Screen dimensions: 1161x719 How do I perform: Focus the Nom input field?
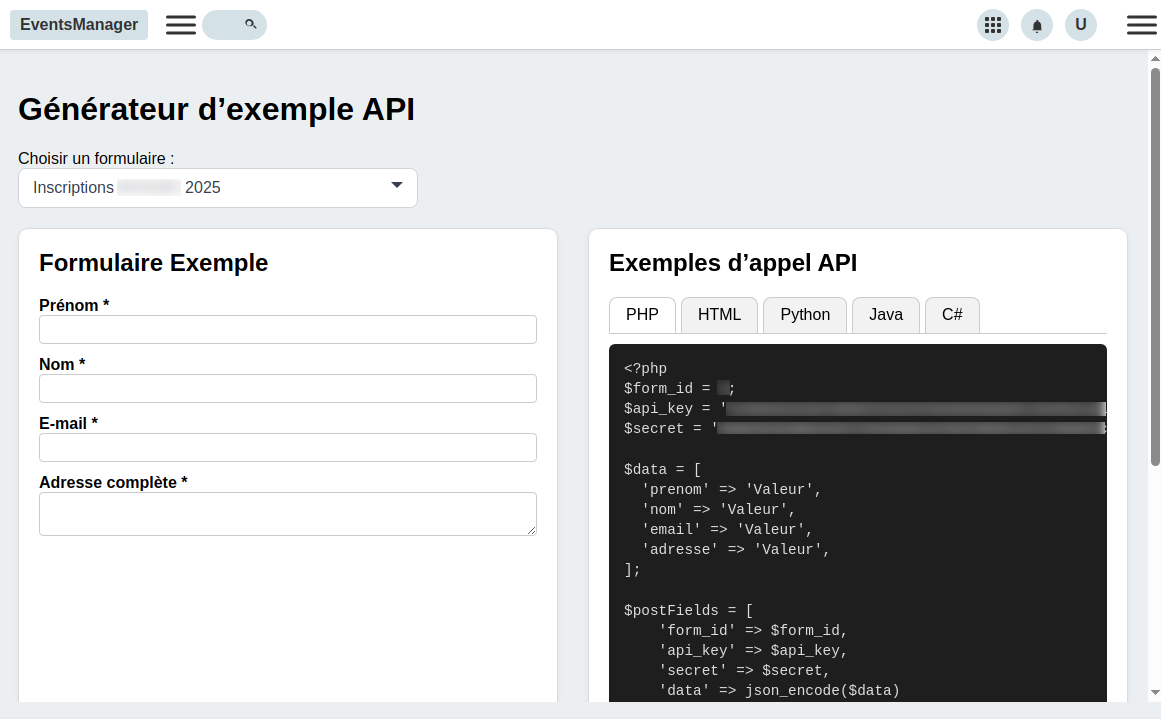(288, 389)
